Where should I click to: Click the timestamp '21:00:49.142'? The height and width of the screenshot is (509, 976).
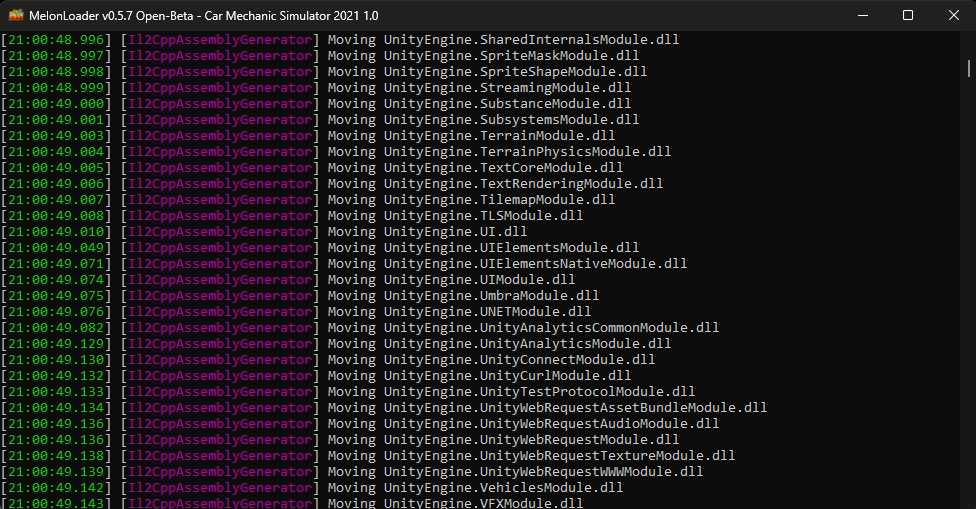(56, 488)
